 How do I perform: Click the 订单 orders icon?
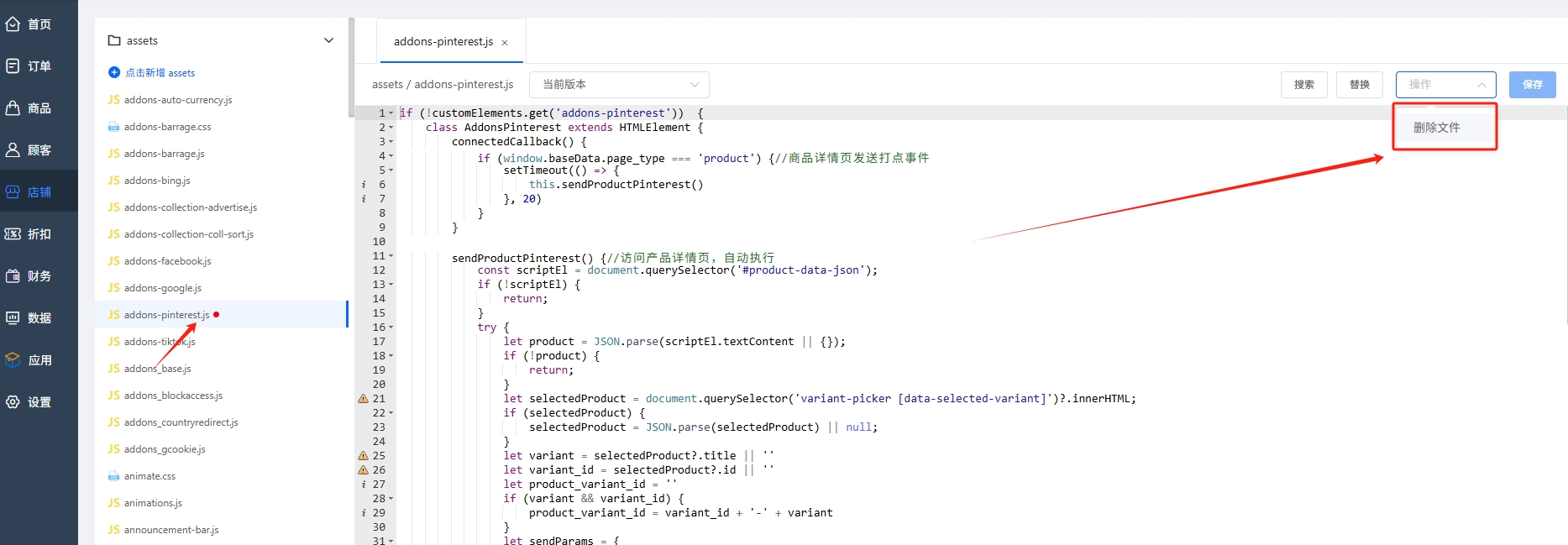(x=13, y=66)
